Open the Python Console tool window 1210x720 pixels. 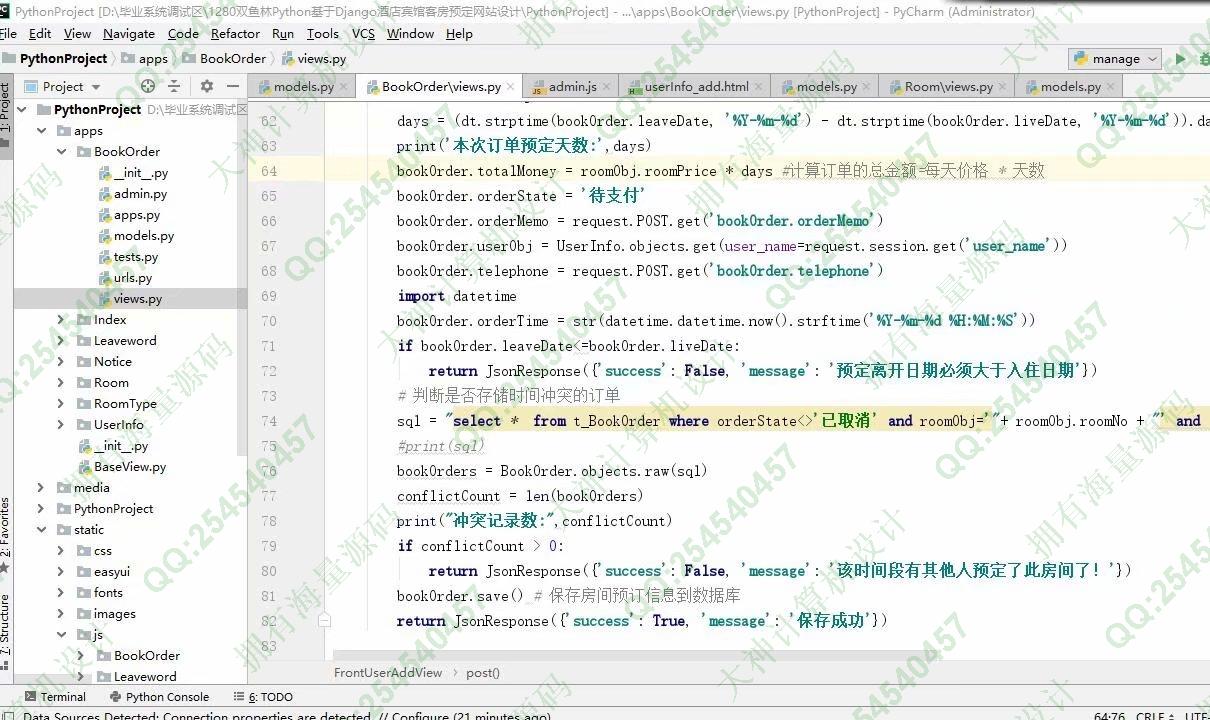(158, 697)
